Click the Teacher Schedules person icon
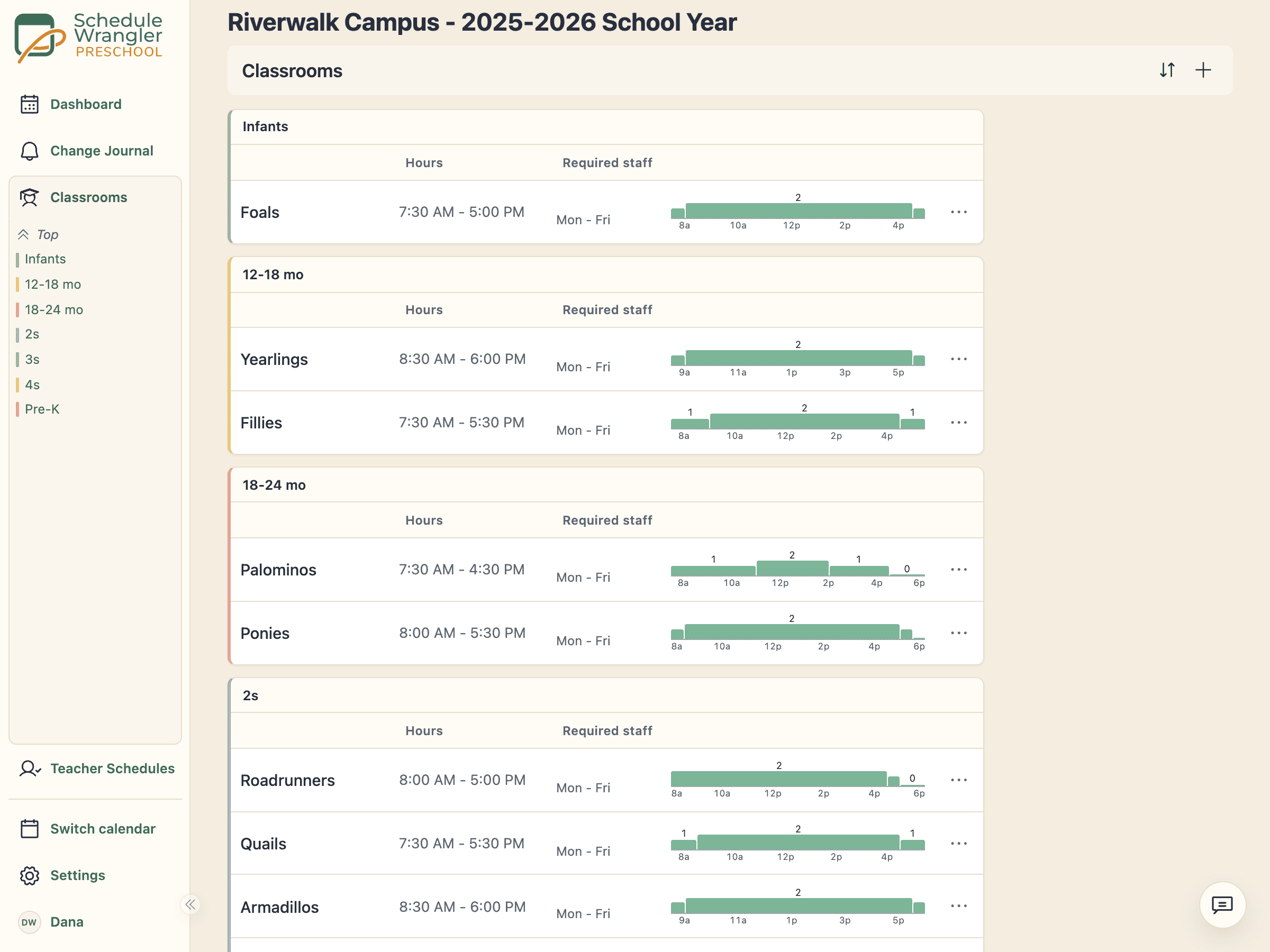1270x952 pixels. pos(29,768)
